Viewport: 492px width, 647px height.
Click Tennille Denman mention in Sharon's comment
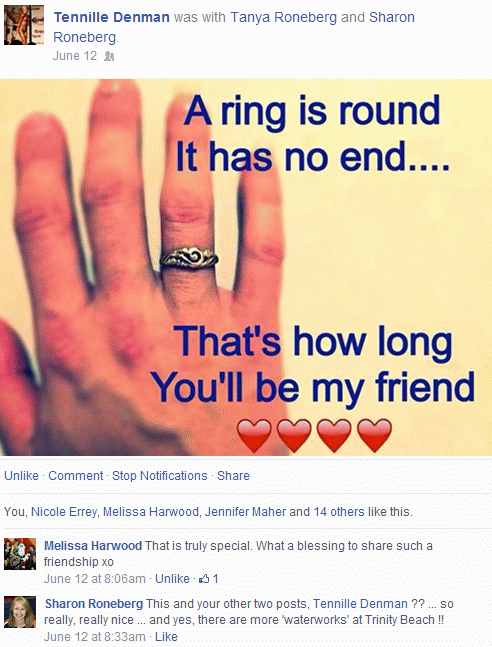coord(360,604)
